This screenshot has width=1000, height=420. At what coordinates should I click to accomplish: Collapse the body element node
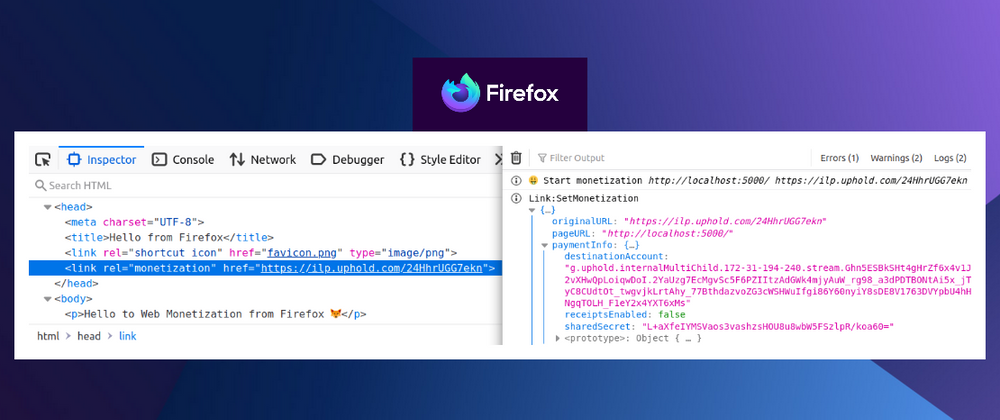point(46,298)
